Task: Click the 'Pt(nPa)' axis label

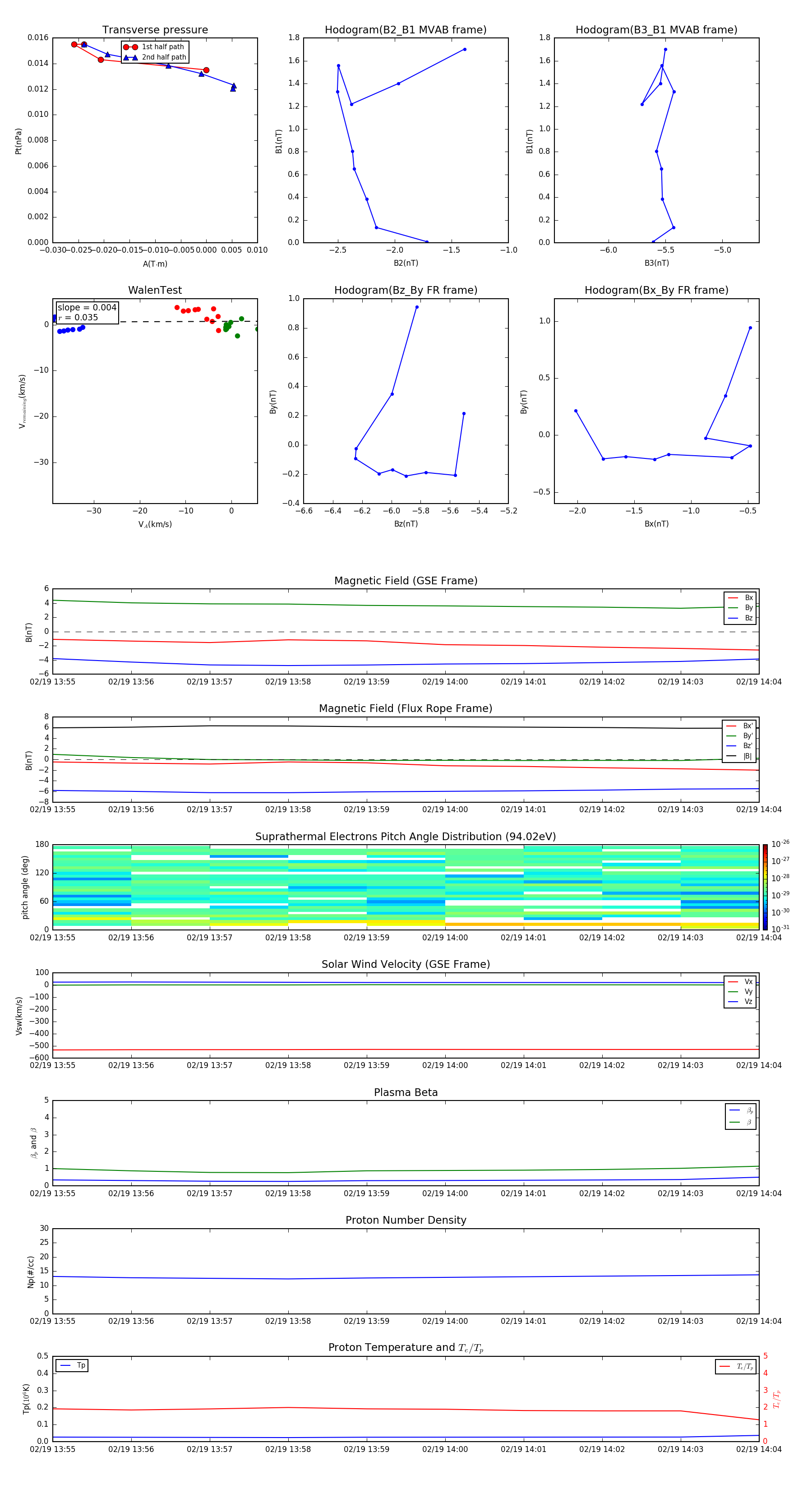Action: (x=18, y=141)
